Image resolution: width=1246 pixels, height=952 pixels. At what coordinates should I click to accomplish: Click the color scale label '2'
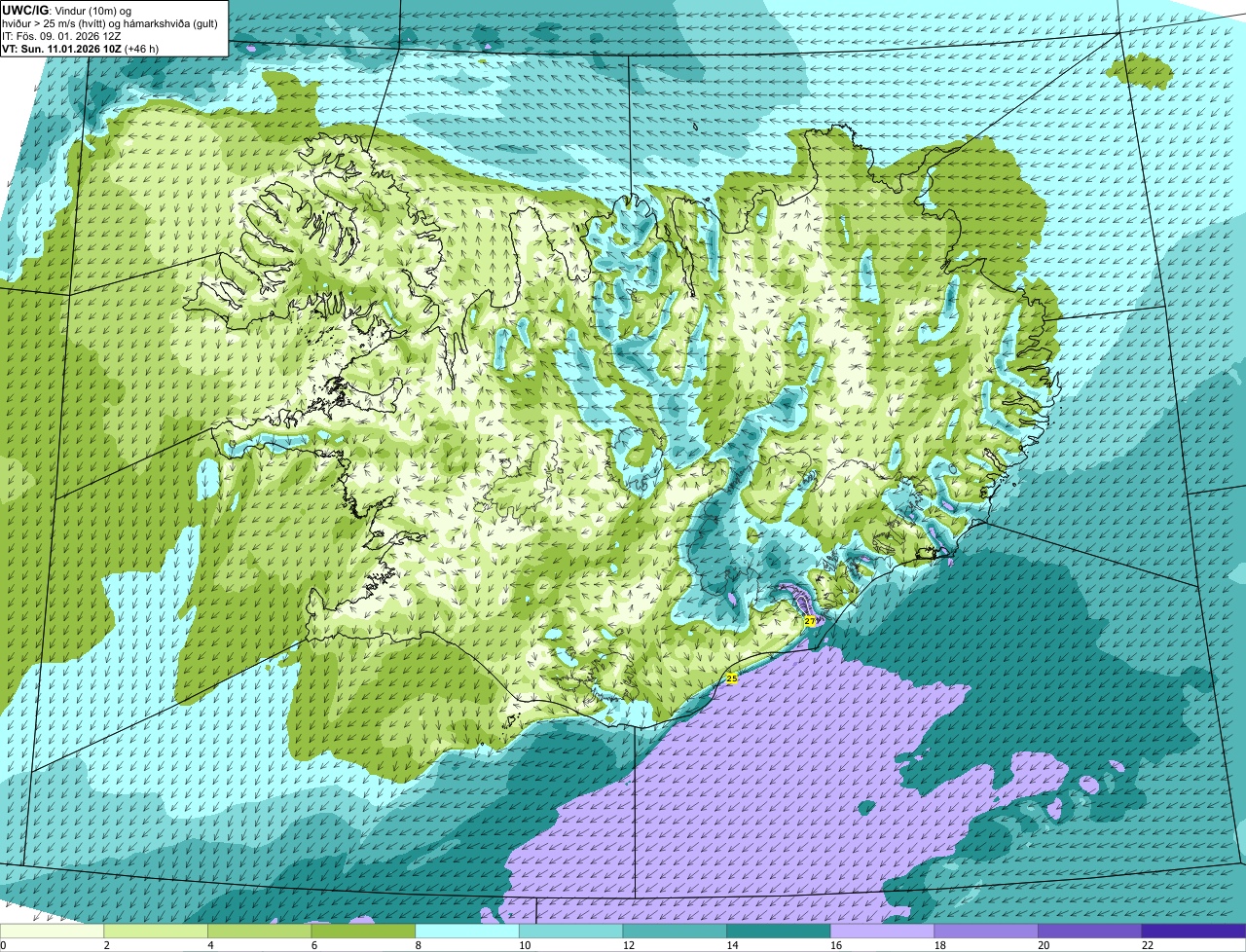coord(106,945)
